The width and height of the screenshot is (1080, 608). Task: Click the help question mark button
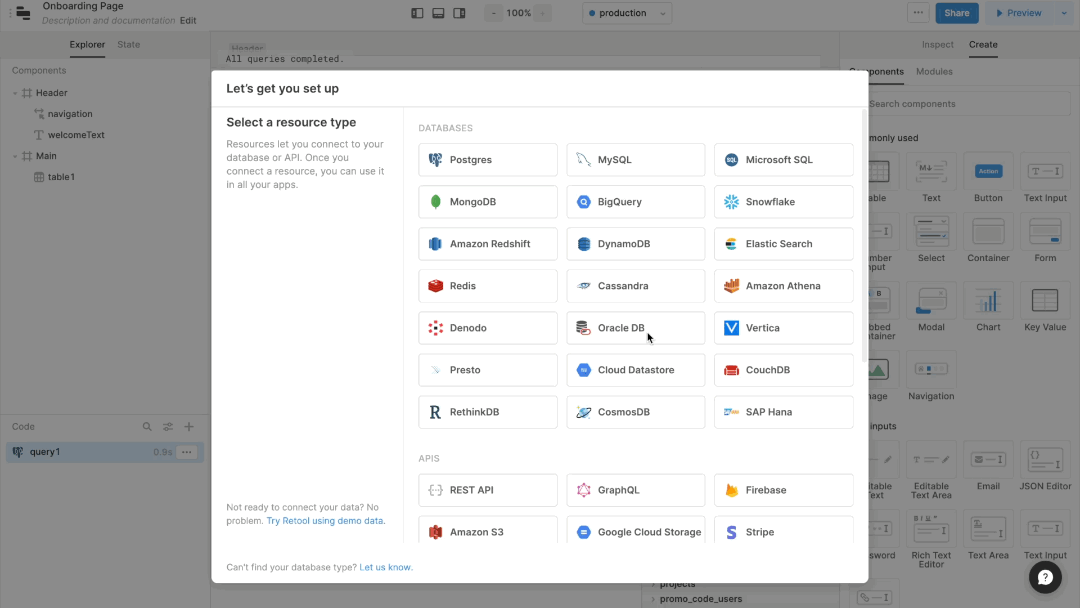1045,577
